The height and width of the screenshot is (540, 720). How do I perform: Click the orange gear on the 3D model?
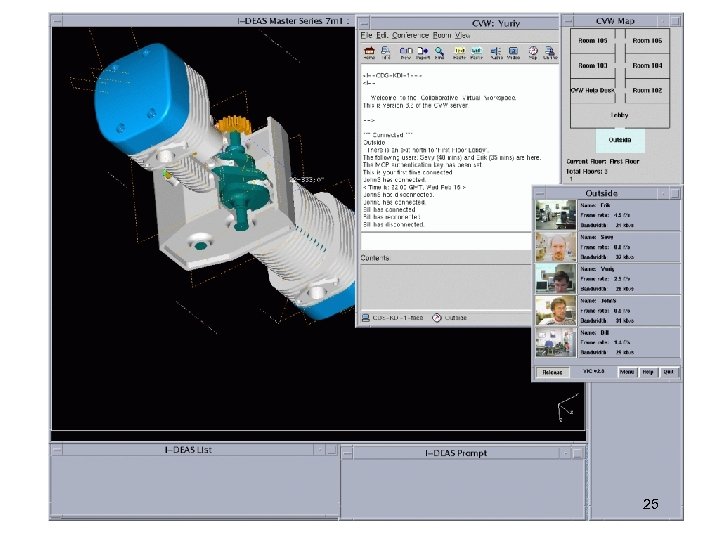click(x=233, y=124)
